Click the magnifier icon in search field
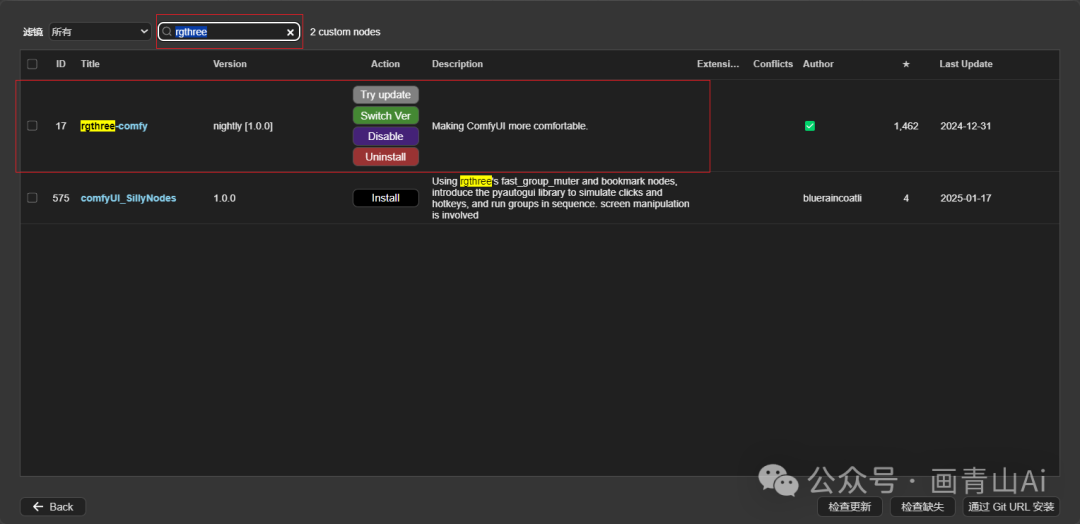The width and height of the screenshot is (1080, 524). pos(167,32)
